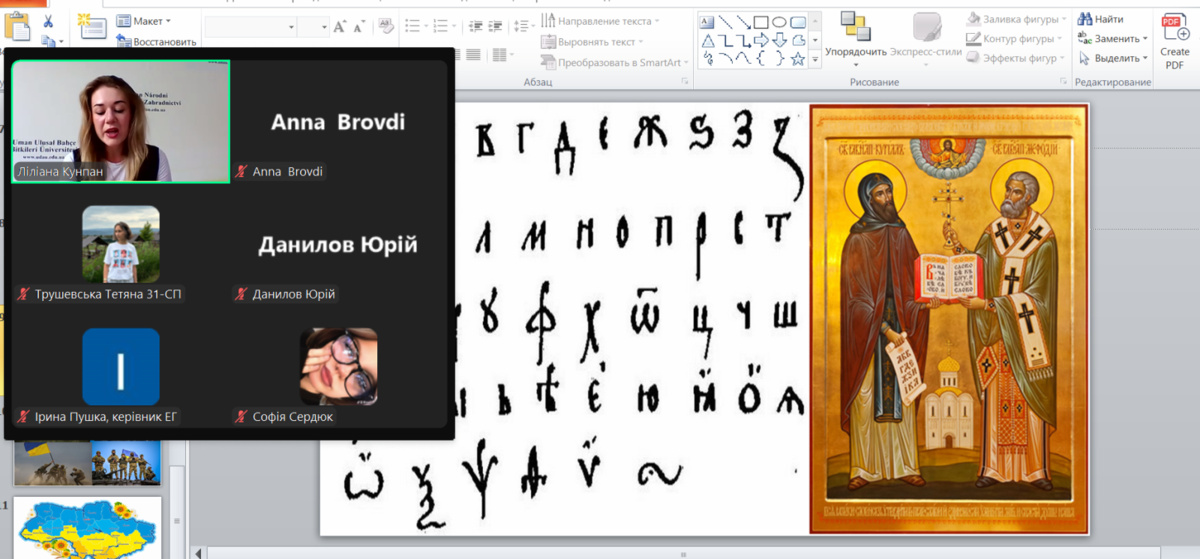Click the New Slide icon
The width and height of the screenshot is (1200, 559).
[x=92, y=27]
